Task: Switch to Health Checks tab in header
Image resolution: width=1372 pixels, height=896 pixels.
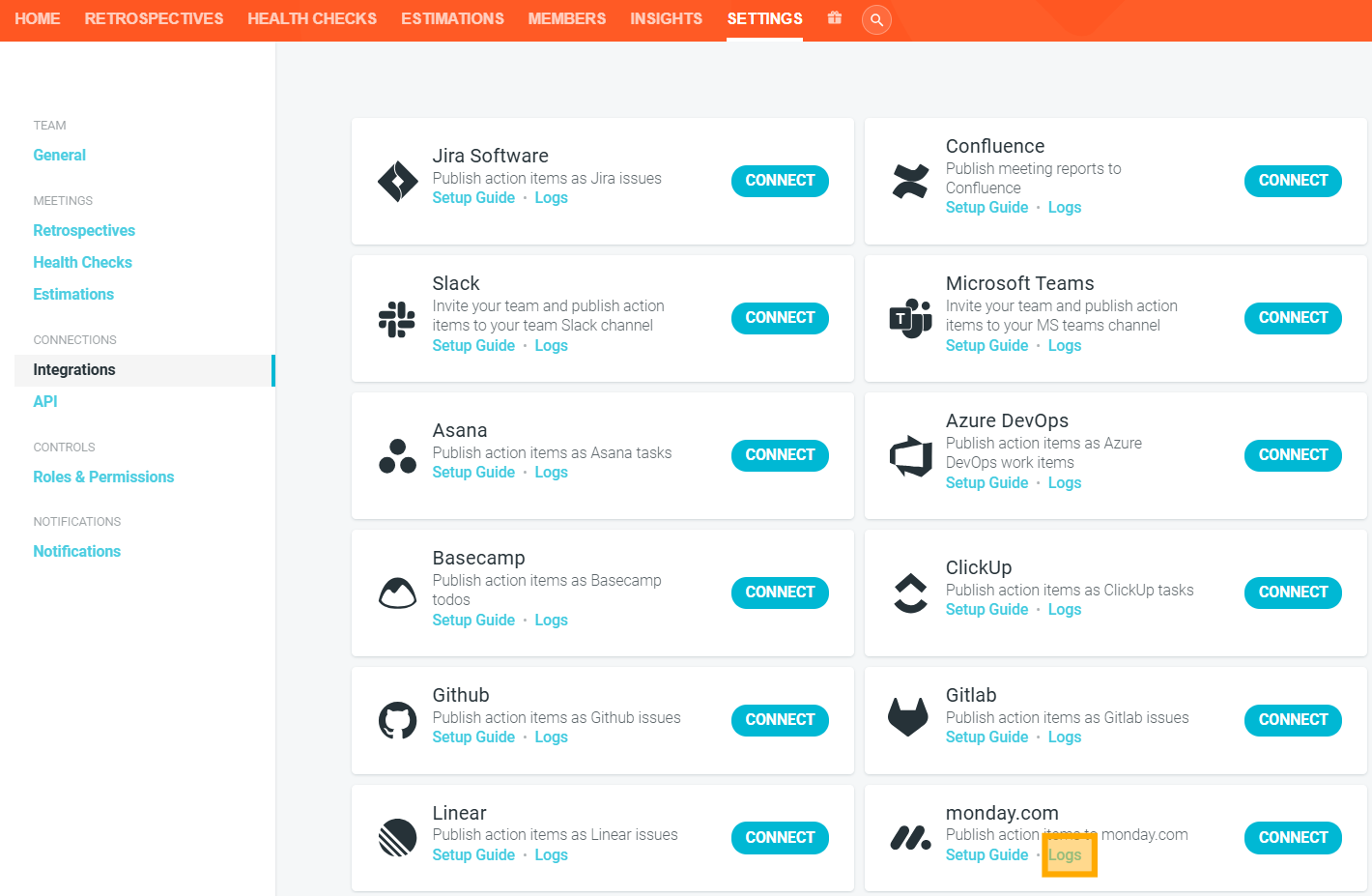Action: coord(312,18)
